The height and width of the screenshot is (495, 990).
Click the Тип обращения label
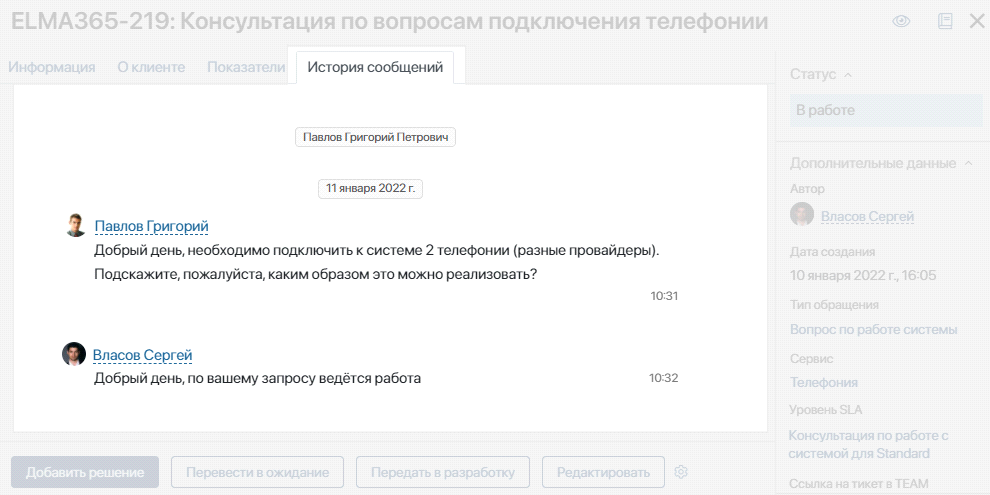click(x=834, y=305)
